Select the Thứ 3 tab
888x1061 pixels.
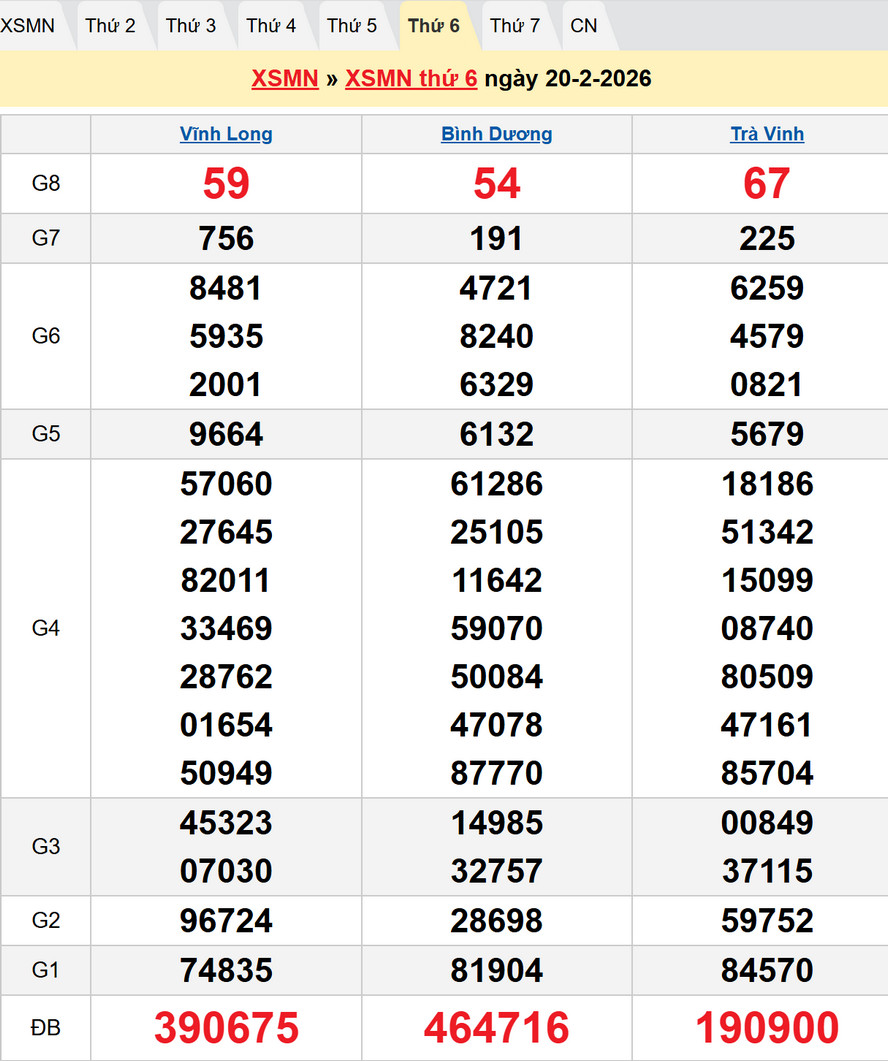point(191,25)
